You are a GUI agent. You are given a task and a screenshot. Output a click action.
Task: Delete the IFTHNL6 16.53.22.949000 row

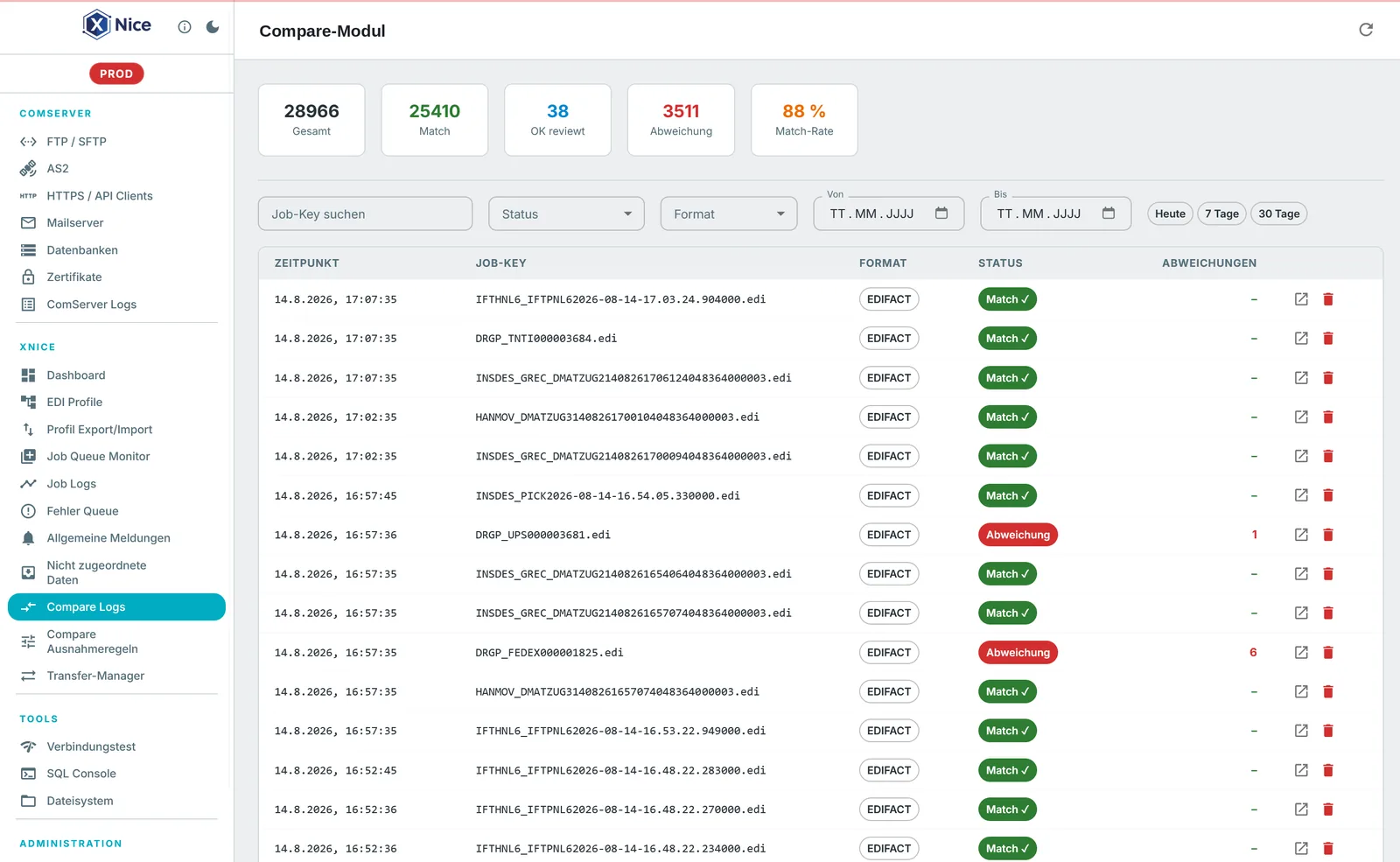1328,731
